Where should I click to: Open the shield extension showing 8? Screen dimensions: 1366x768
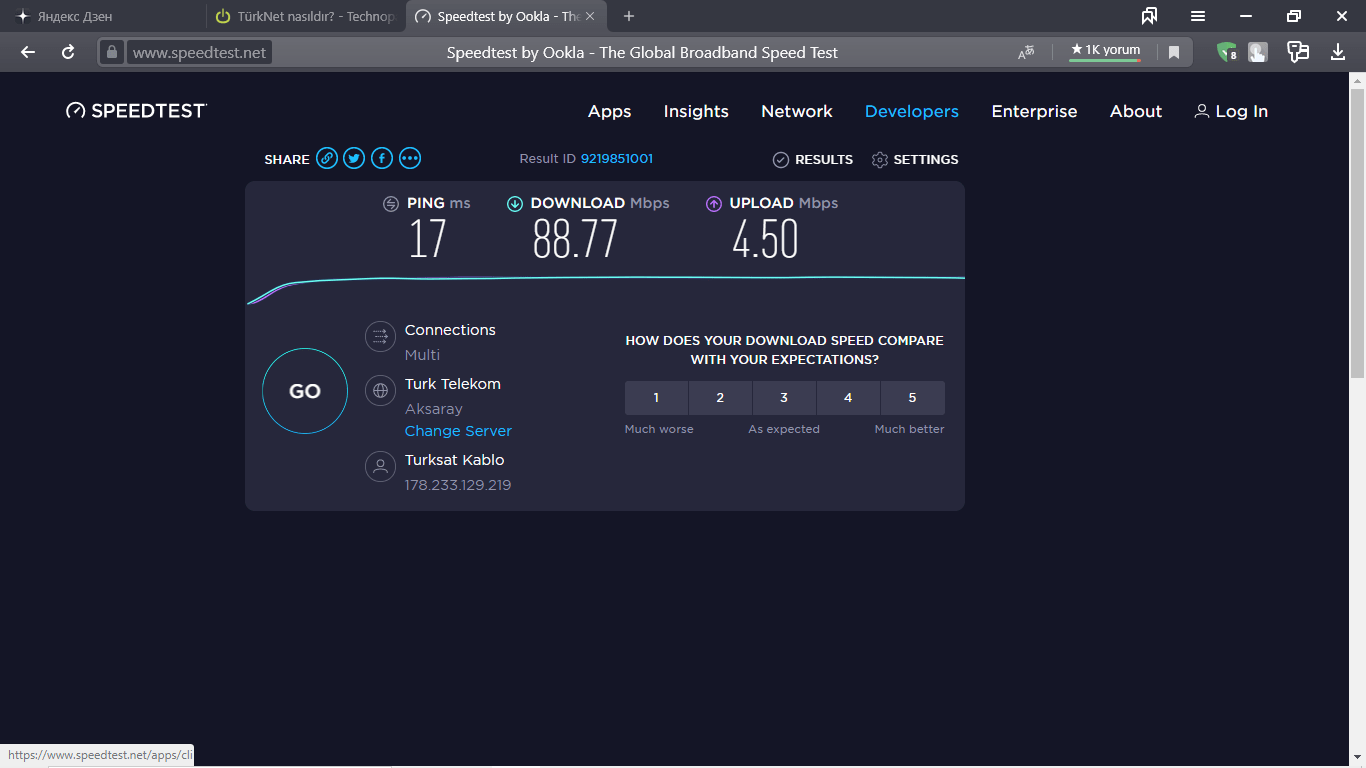[x=1227, y=52]
